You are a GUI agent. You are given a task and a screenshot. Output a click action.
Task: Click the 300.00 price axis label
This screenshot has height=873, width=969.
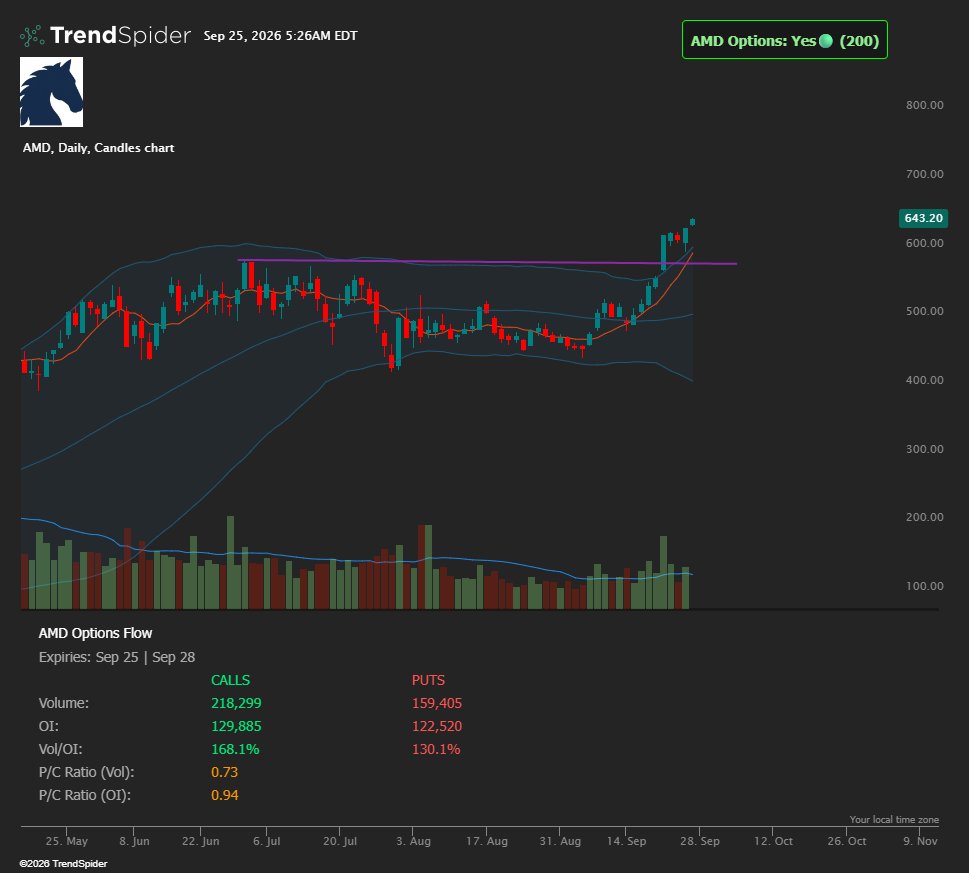tap(925, 449)
